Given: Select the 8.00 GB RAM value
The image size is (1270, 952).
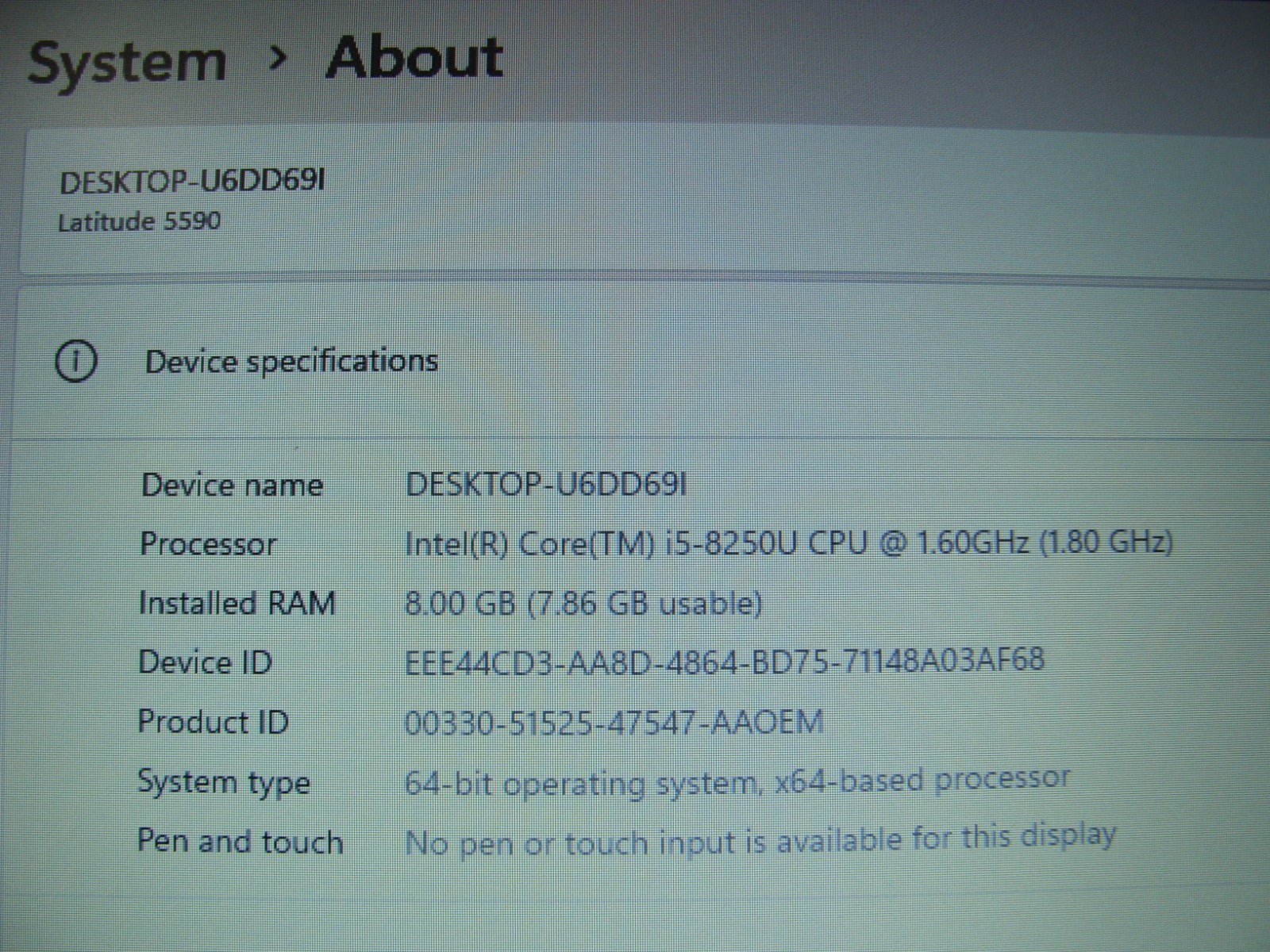Looking at the screenshot, I should pos(583,604).
